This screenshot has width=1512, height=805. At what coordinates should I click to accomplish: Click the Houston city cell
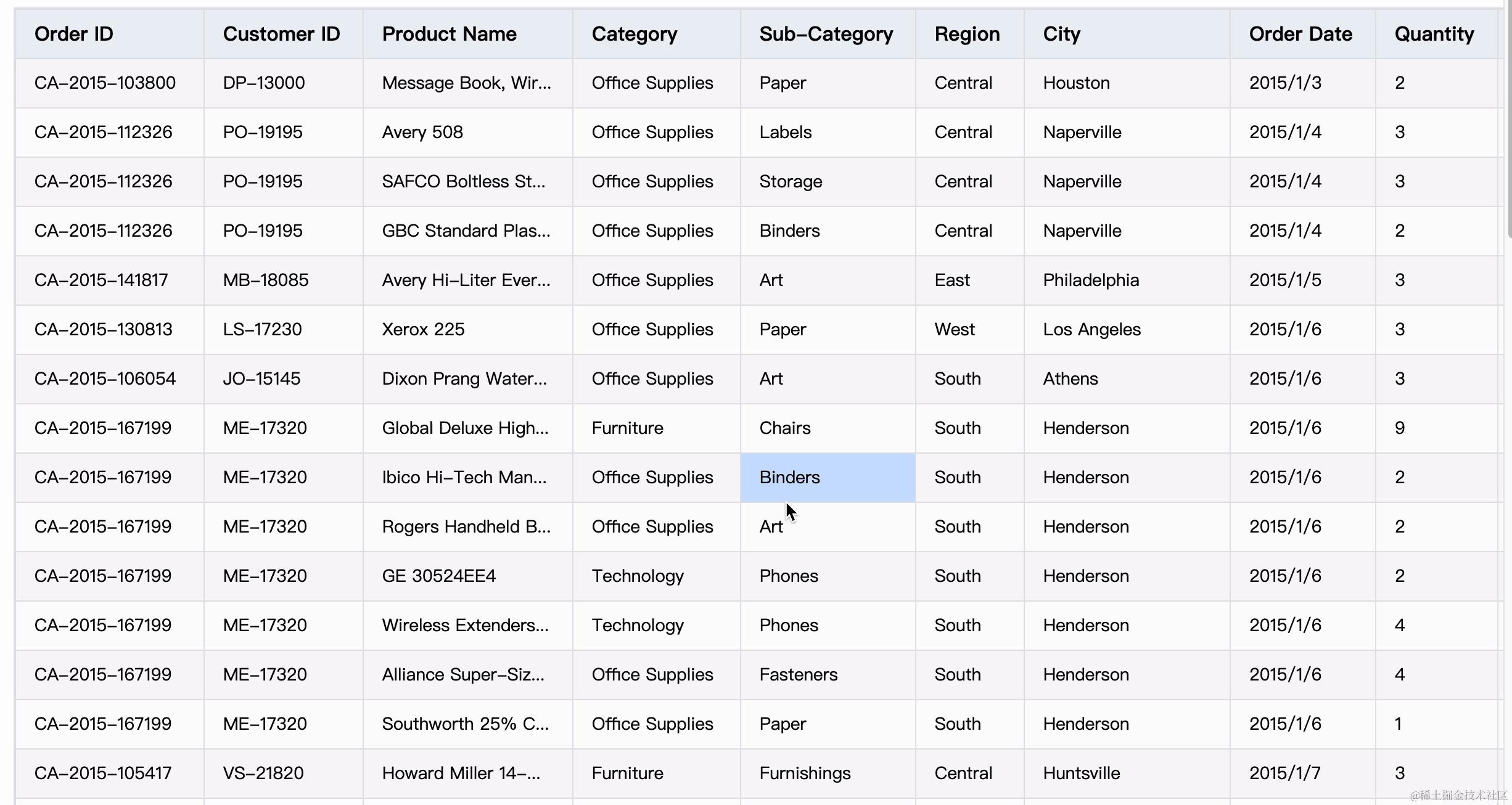click(1076, 83)
